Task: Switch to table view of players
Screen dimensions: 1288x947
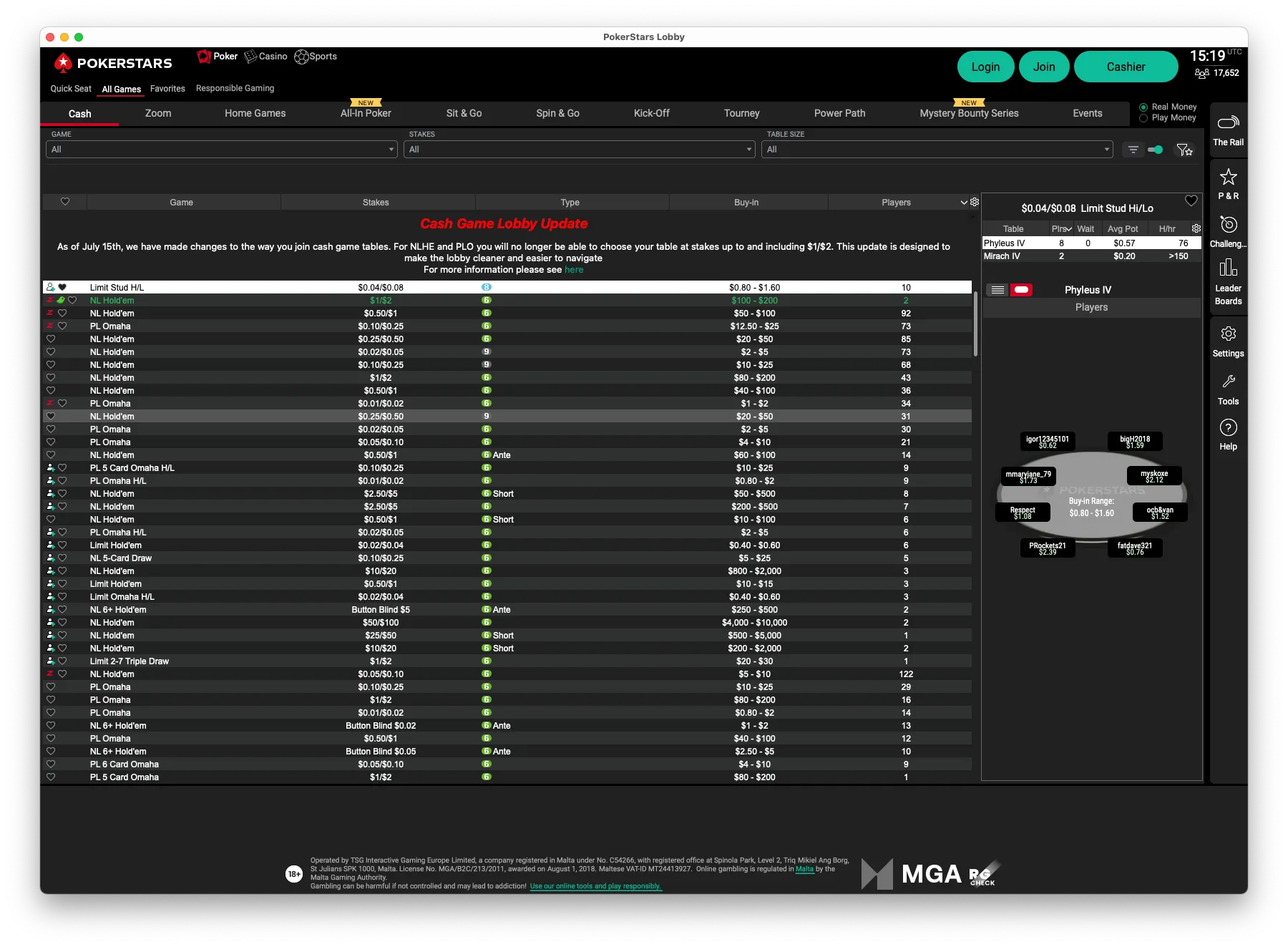Action: click(1021, 290)
